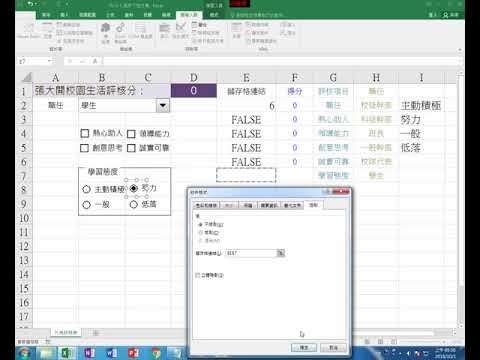
Task: Tick the 誠實可靠 checkbox
Action: click(131, 148)
